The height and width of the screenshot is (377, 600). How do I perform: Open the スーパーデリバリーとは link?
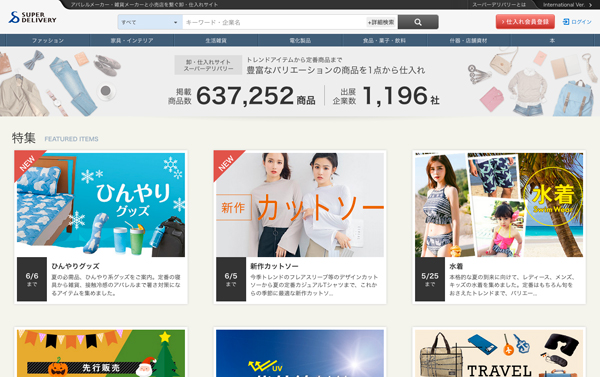pos(499,5)
